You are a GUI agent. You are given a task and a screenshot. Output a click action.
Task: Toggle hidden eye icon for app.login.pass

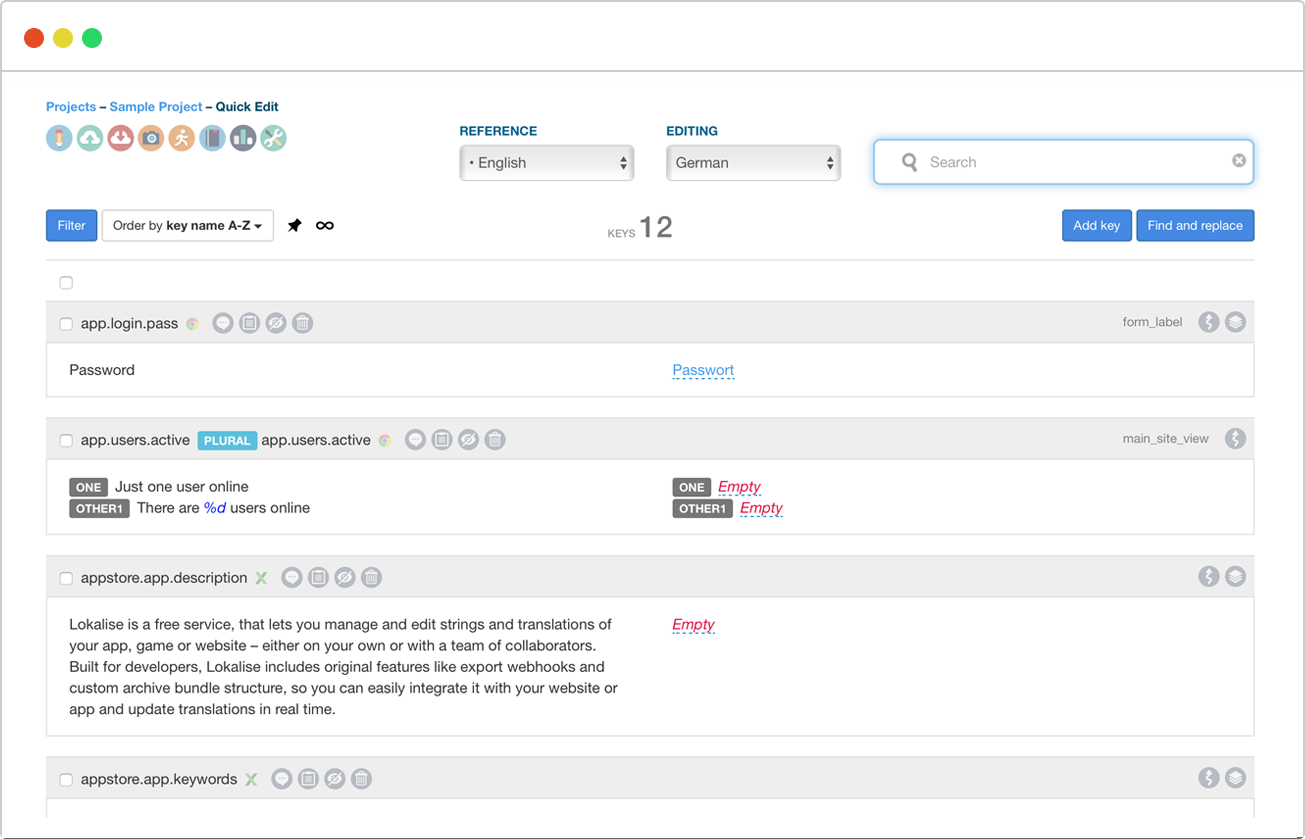(276, 323)
